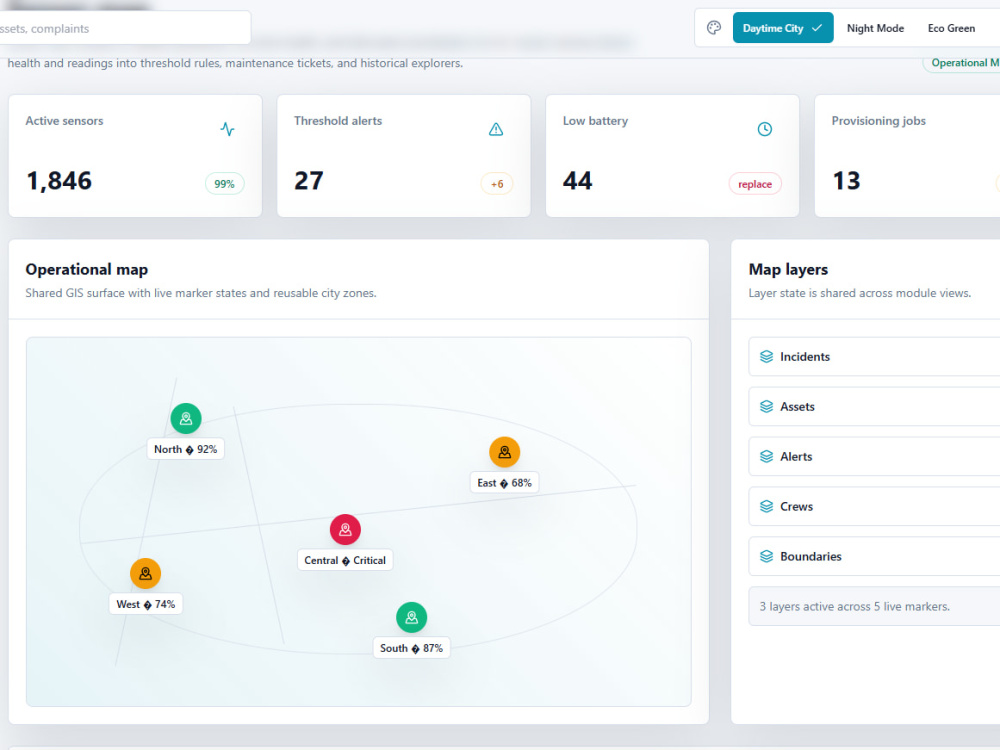Click the 27 Threshold alerts value
Viewport: 1000px width, 750px height.
(309, 180)
